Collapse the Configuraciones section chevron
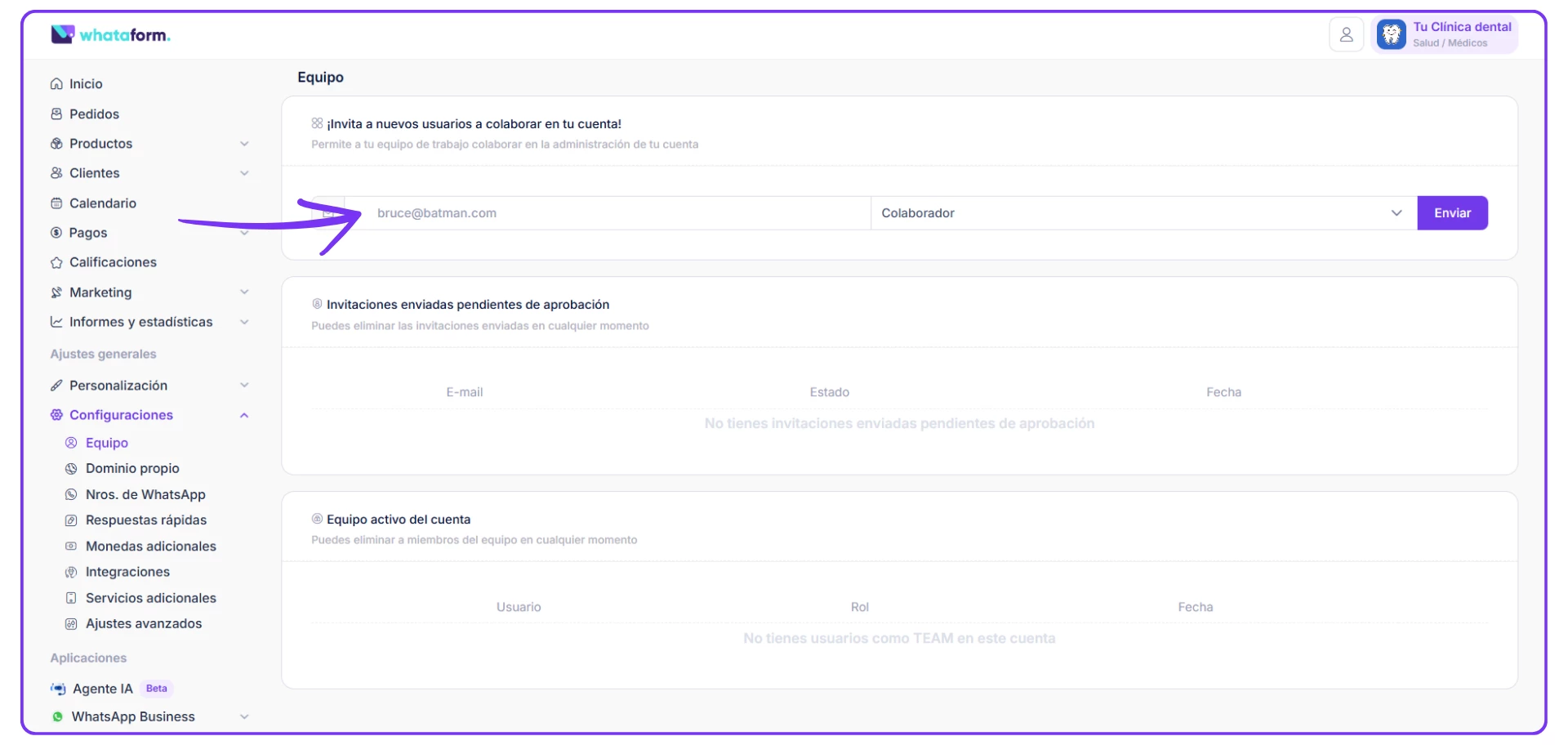 coord(244,416)
